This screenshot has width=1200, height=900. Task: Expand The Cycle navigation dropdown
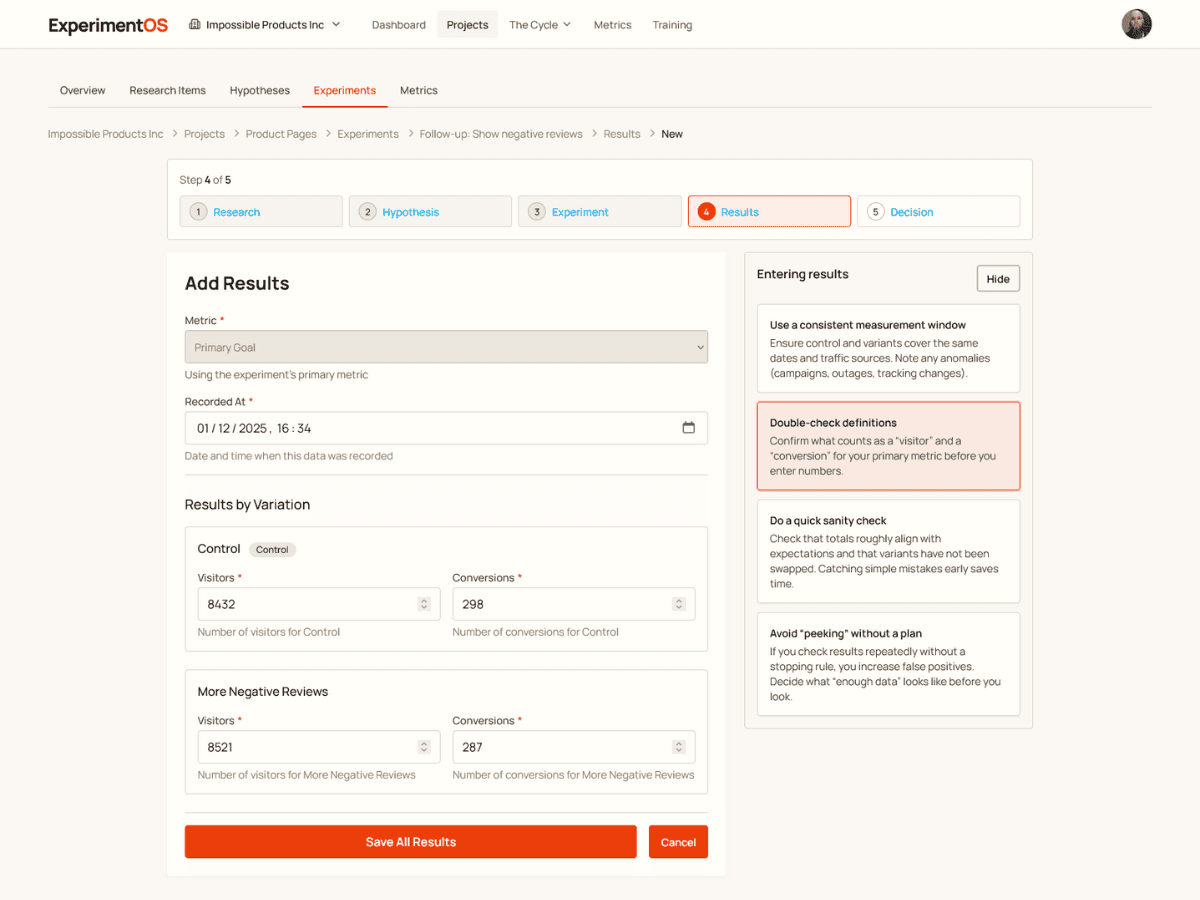540,24
